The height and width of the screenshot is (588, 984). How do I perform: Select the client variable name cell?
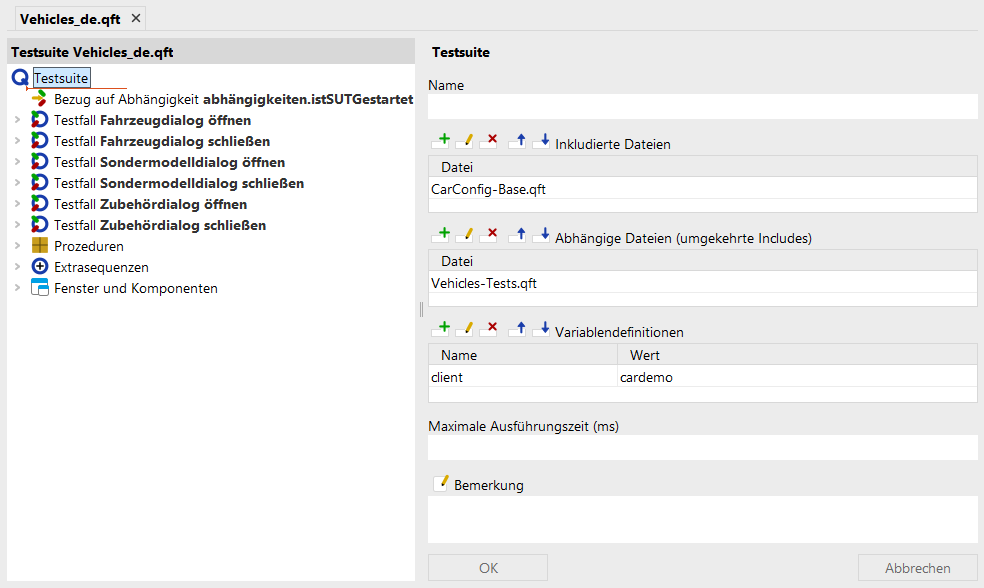523,377
